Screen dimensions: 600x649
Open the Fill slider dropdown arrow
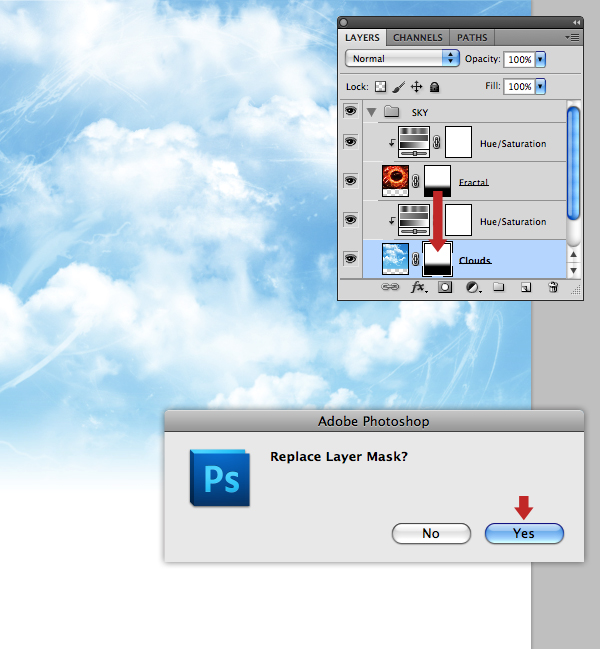[540, 87]
